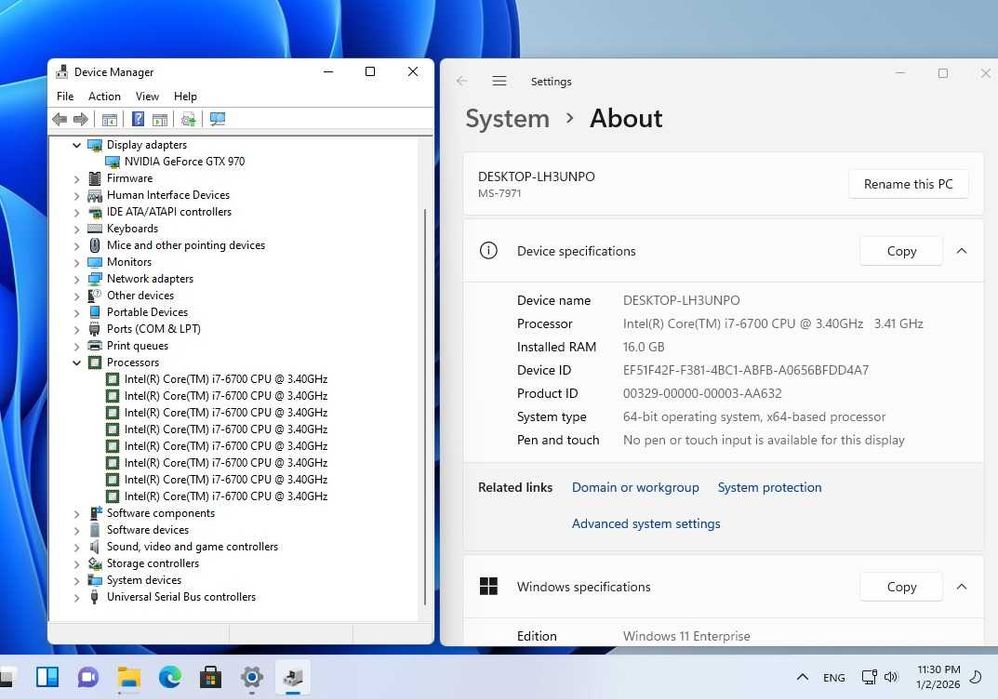Image resolution: width=998 pixels, height=699 pixels.
Task: Open the File menu in Device Manager
Action: click(65, 96)
